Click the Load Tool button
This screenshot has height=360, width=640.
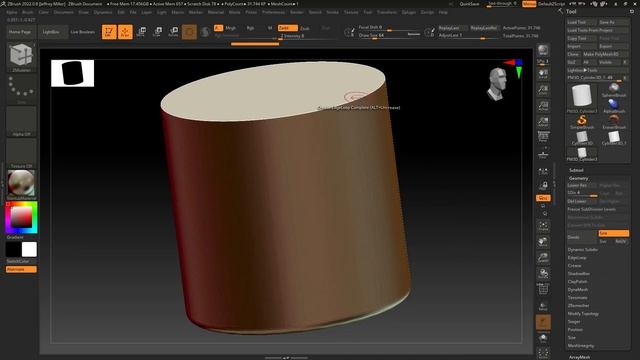coord(581,22)
